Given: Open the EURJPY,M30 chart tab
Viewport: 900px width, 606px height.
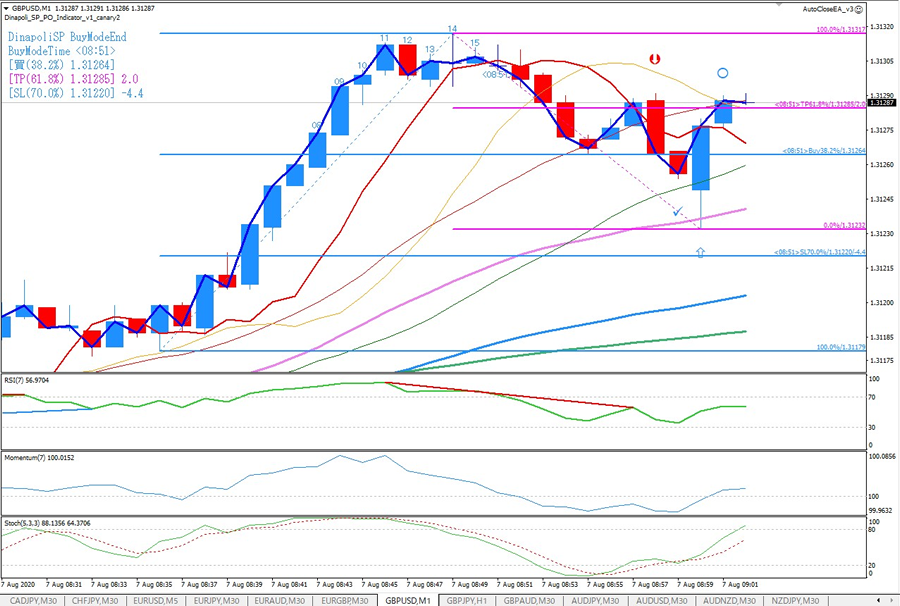Looking at the screenshot, I should click(216, 600).
